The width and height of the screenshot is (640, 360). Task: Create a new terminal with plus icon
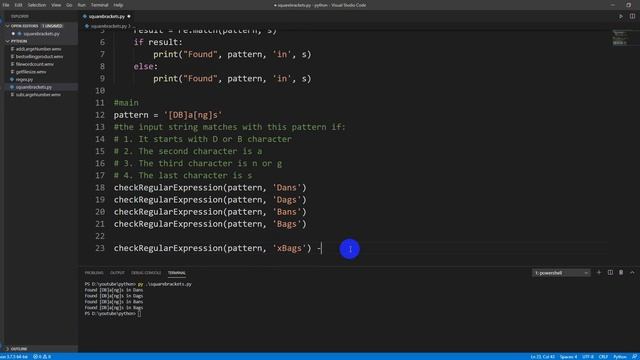tap(599, 273)
